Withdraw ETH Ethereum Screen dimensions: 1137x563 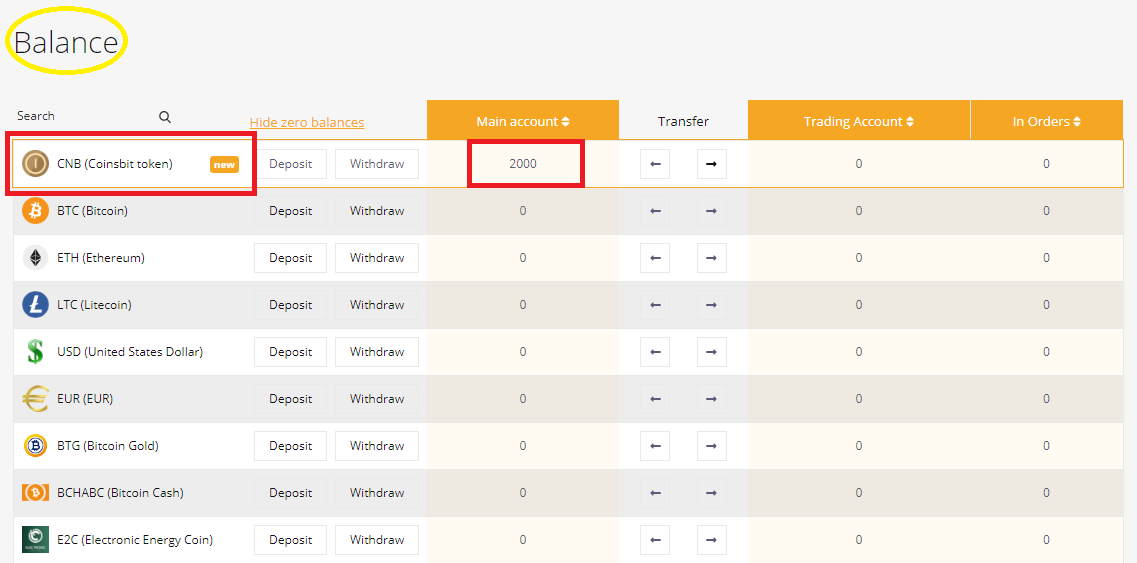[377, 258]
